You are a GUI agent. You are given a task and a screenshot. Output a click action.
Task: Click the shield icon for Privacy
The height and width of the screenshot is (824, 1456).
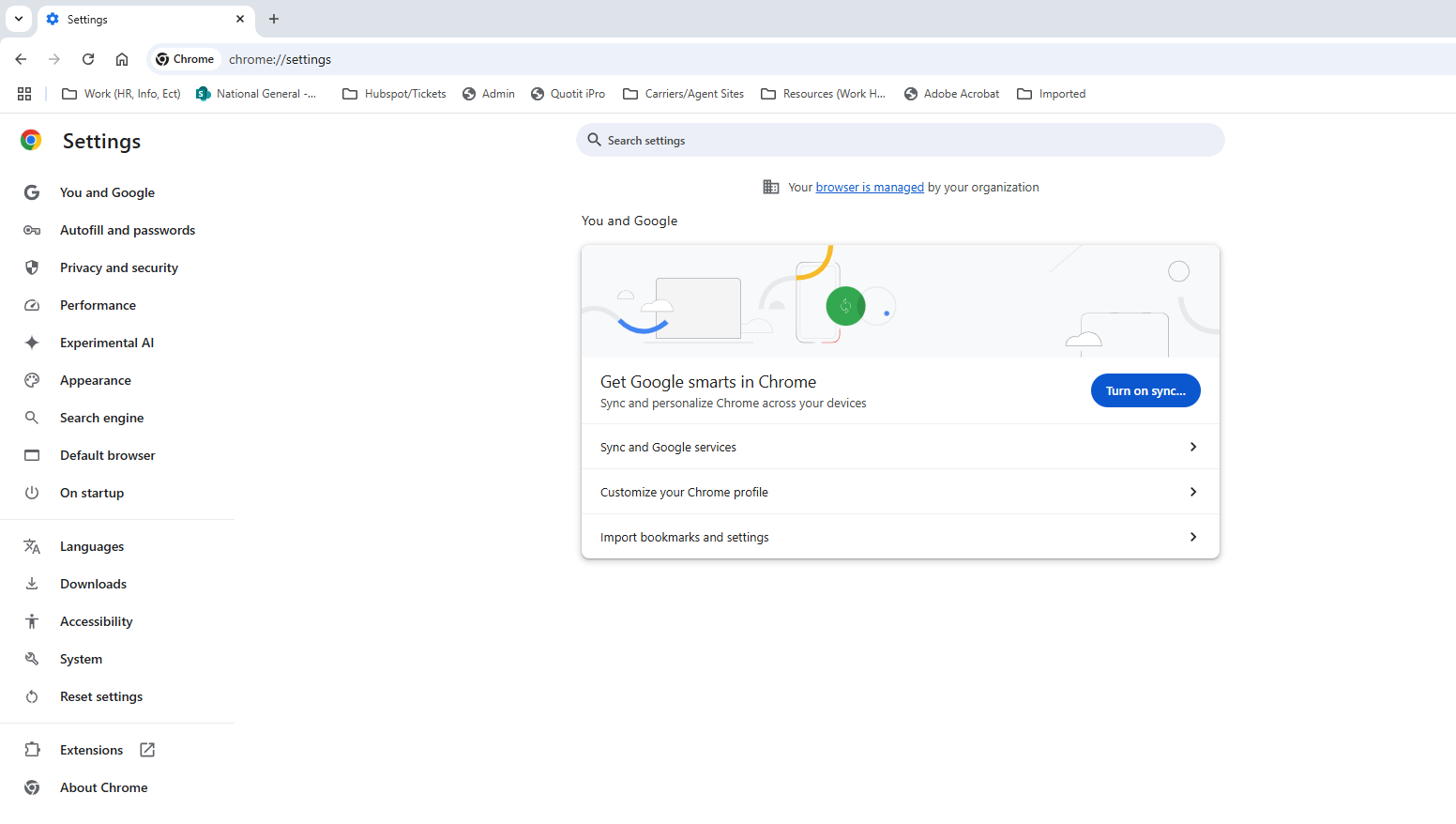click(x=32, y=267)
